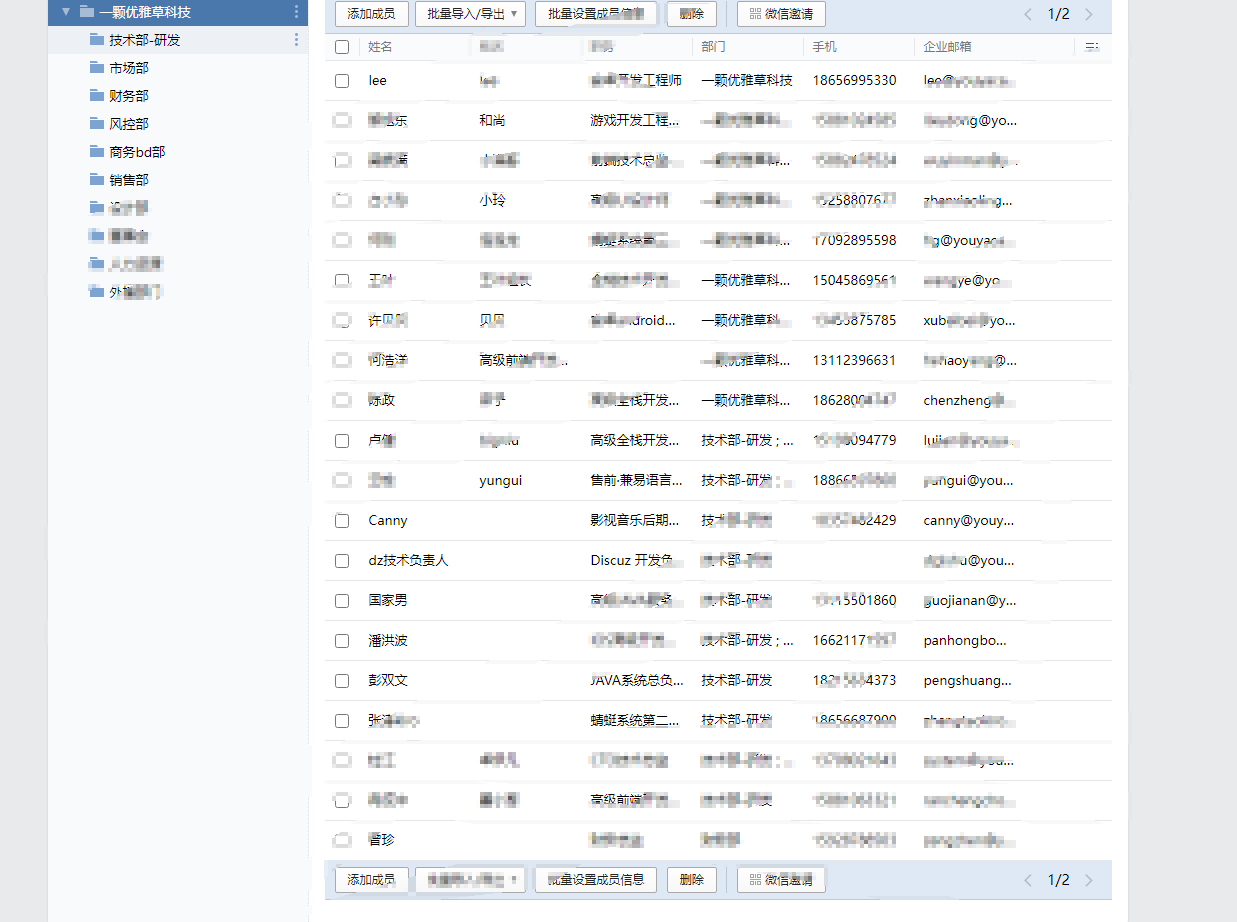Open the 批量导入/导出 dropdown in top toolbar
Viewport: 1237px width, 922px height.
470,14
